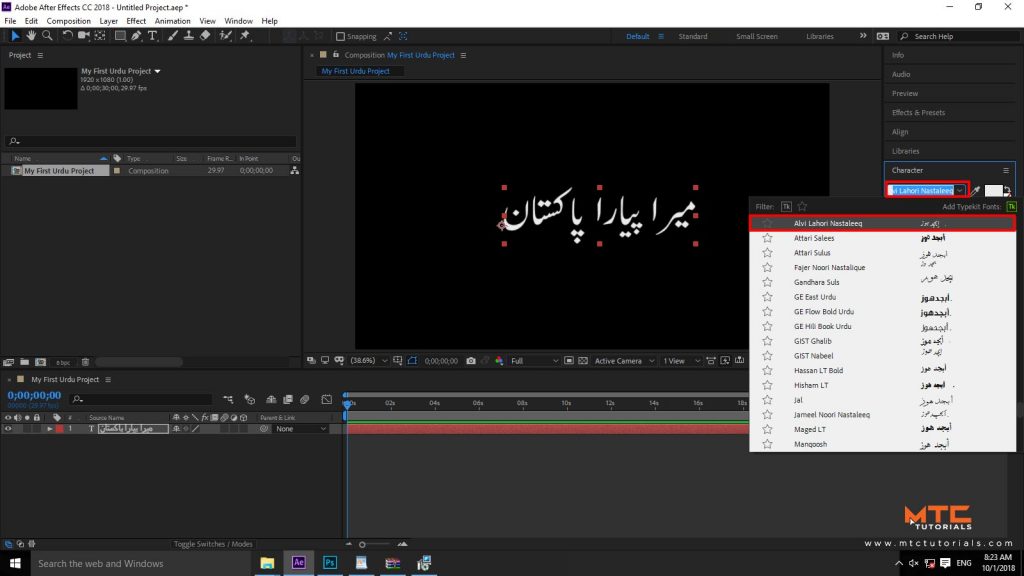Open the Layer menu
Viewport: 1024px width, 576px height.
pos(108,21)
